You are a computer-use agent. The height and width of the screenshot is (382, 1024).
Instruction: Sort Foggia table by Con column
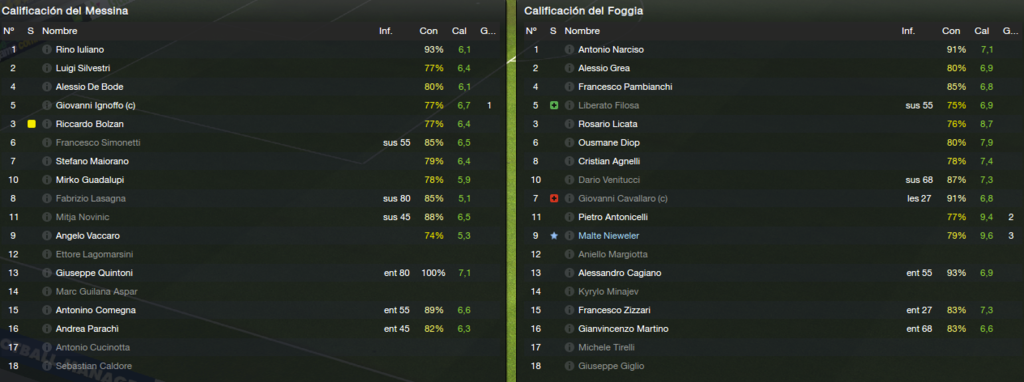[951, 31]
